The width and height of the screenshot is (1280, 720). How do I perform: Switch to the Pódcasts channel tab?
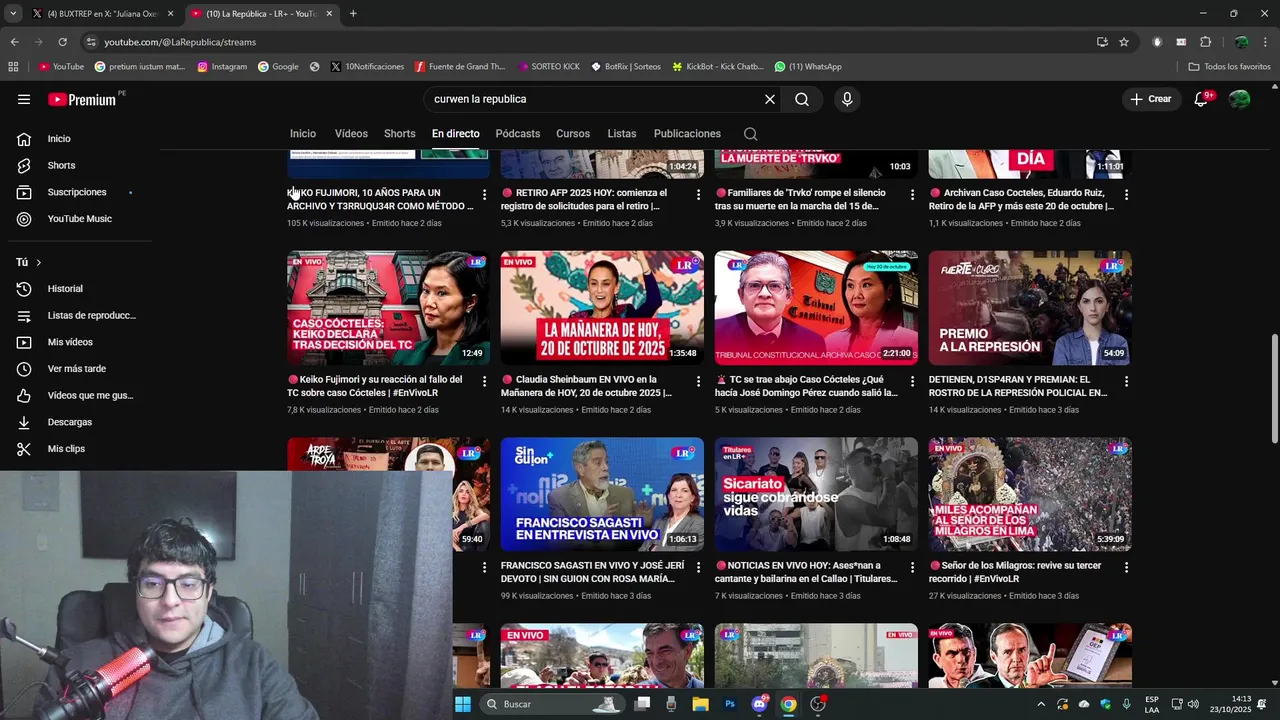tap(518, 134)
